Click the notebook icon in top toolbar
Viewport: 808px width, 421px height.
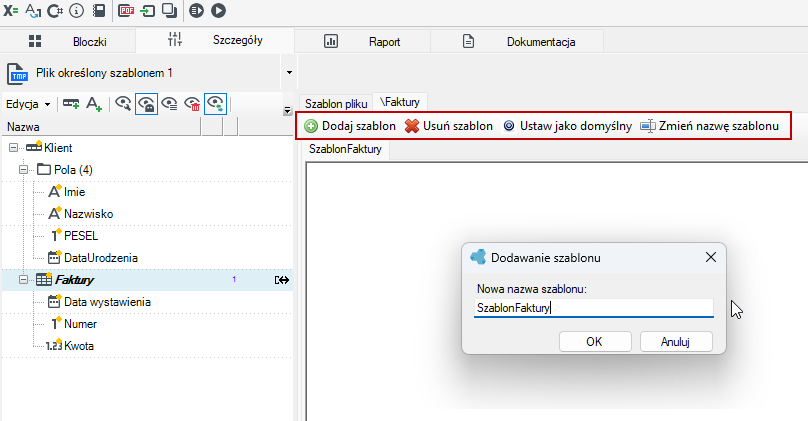99,10
